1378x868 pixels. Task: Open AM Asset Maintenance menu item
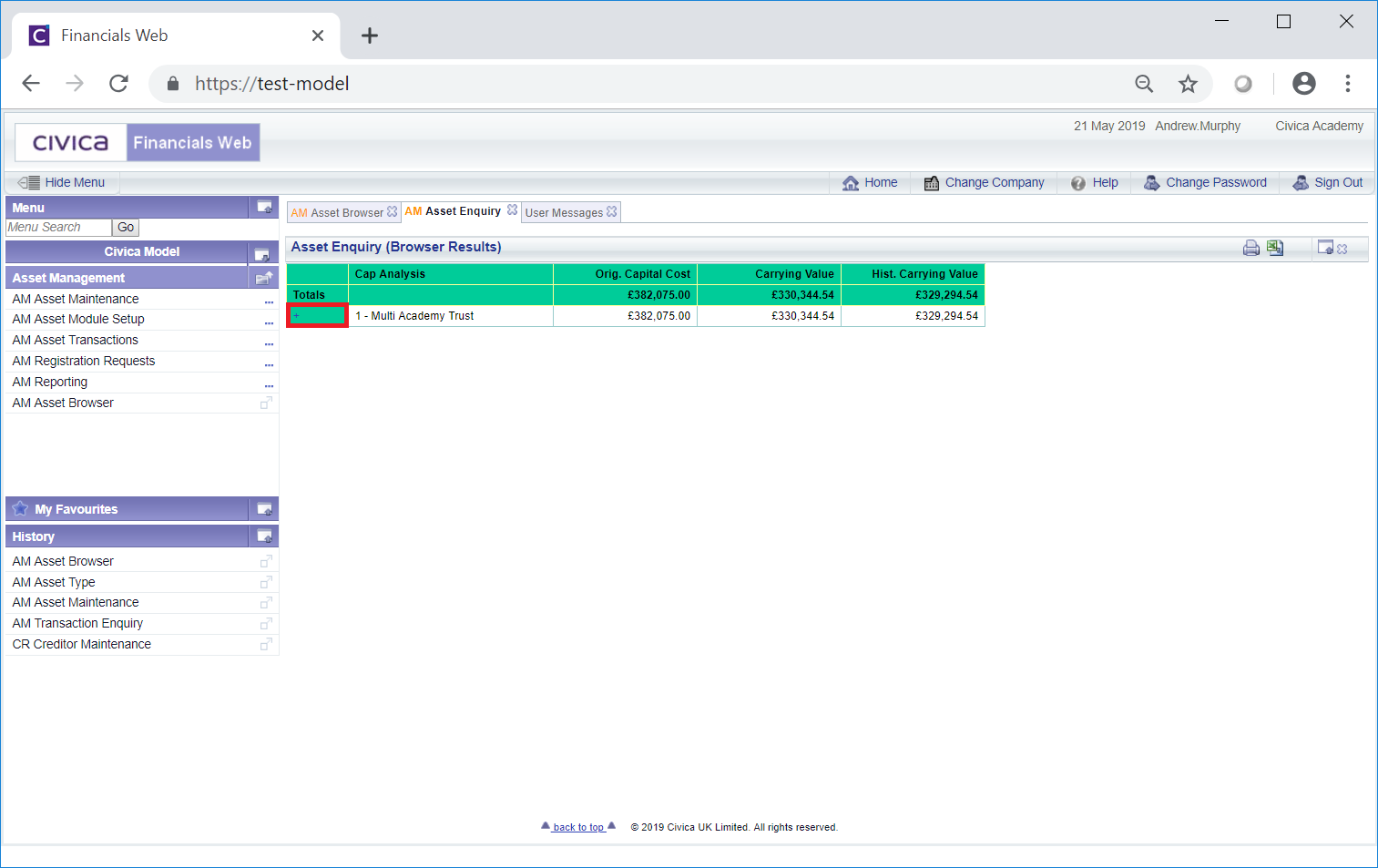click(x=76, y=299)
